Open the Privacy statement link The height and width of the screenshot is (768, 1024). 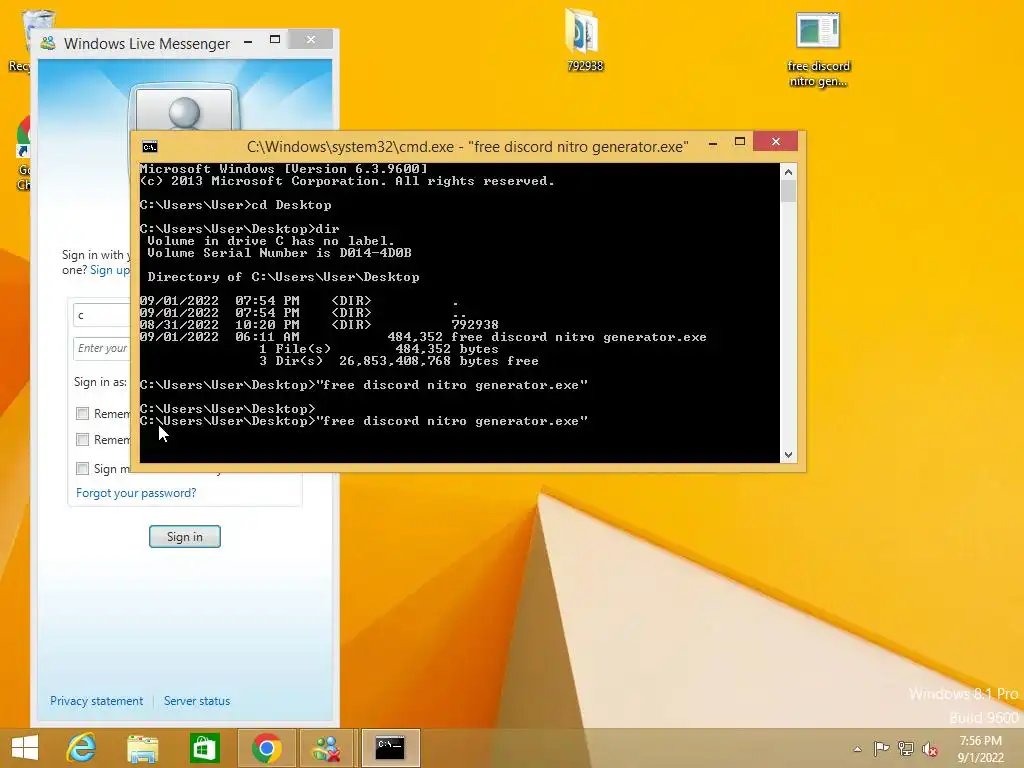click(x=97, y=701)
